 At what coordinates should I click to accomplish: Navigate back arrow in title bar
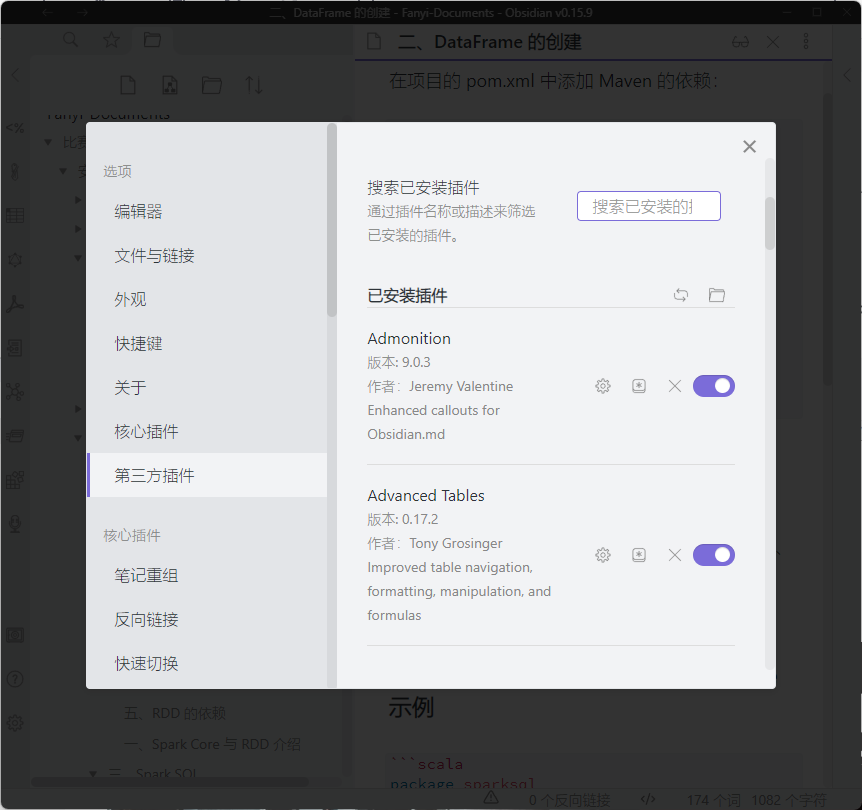[47, 12]
